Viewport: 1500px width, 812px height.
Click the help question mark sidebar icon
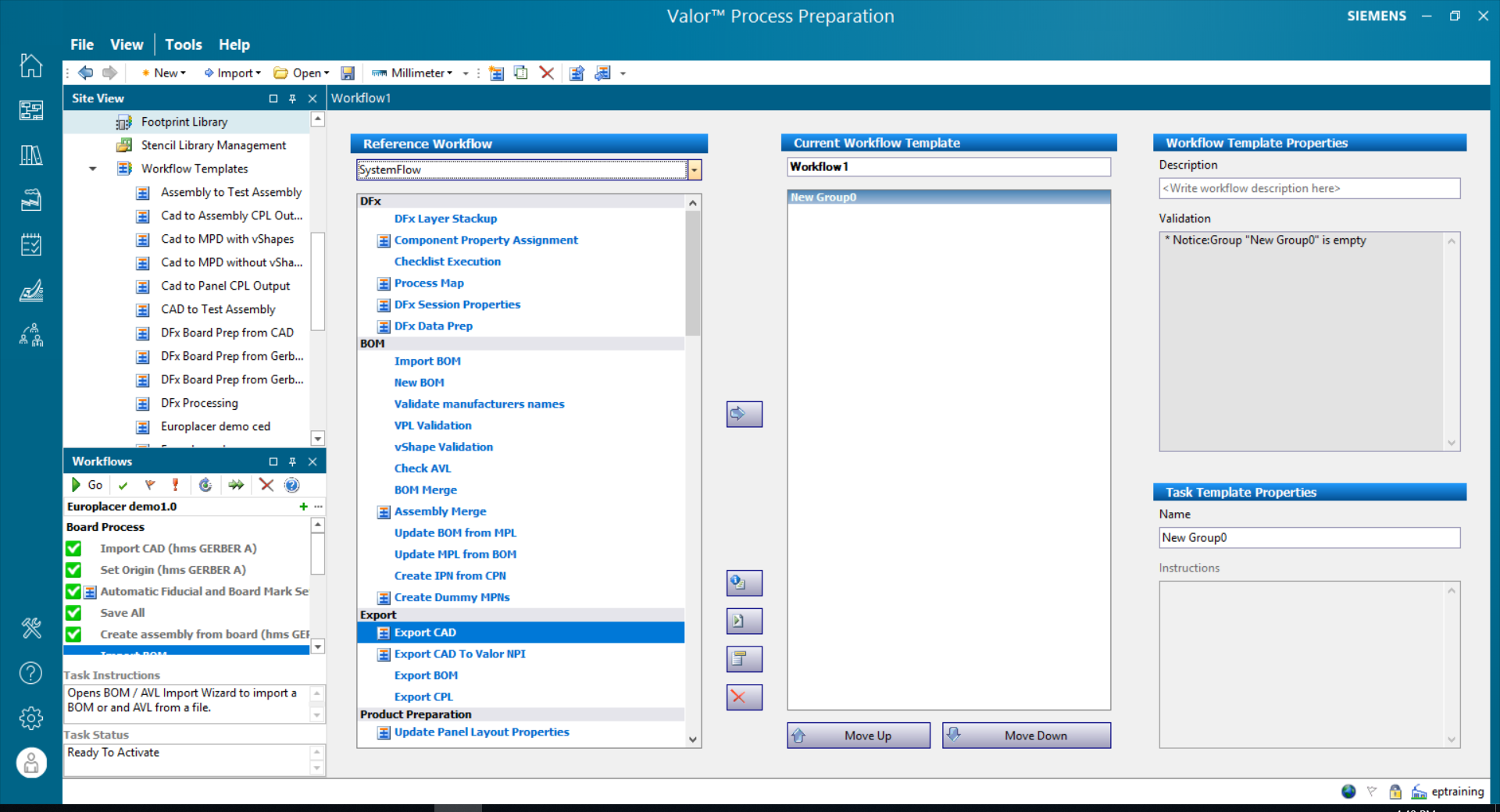click(30, 672)
